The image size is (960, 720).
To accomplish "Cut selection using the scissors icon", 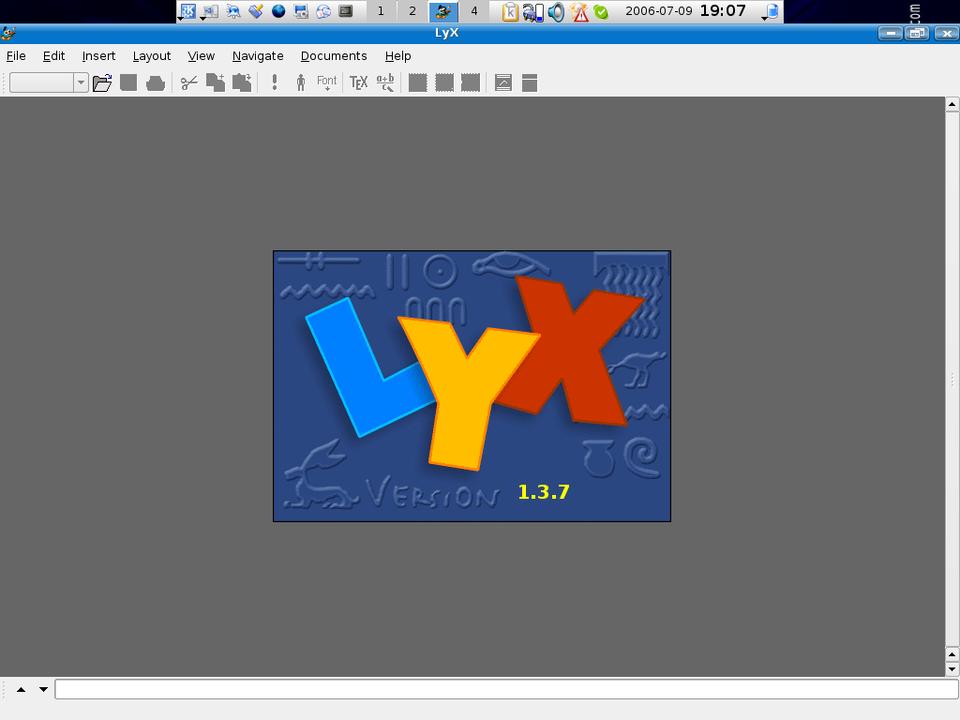I will (x=188, y=83).
